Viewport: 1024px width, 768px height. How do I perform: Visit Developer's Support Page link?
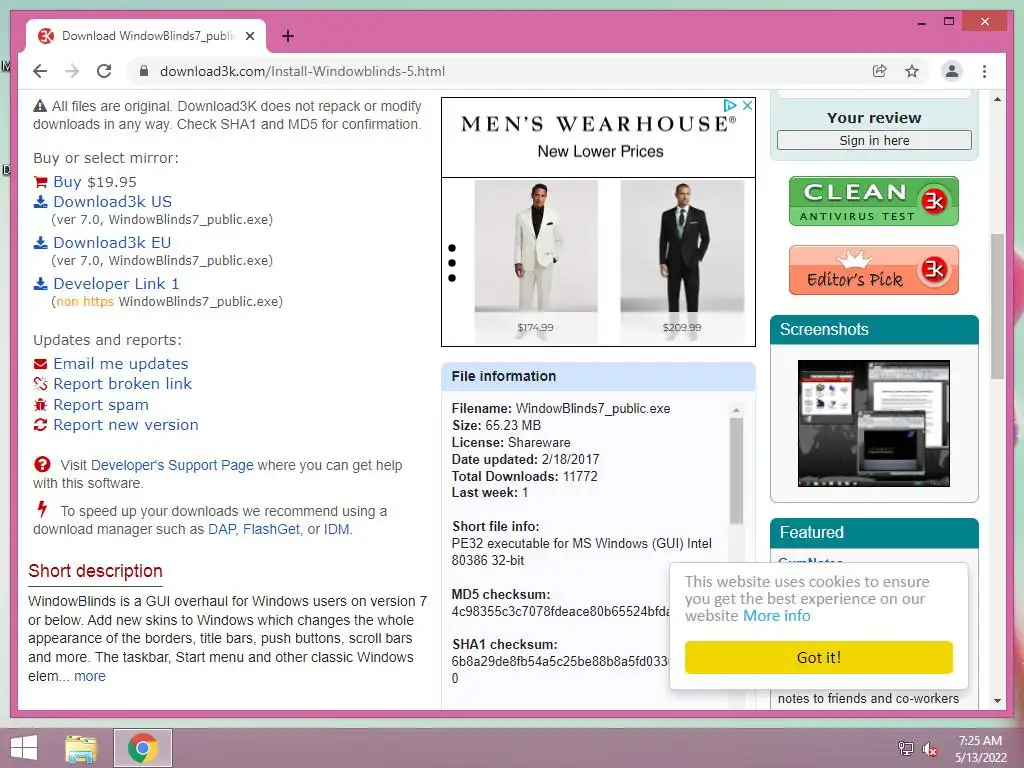click(x=172, y=465)
